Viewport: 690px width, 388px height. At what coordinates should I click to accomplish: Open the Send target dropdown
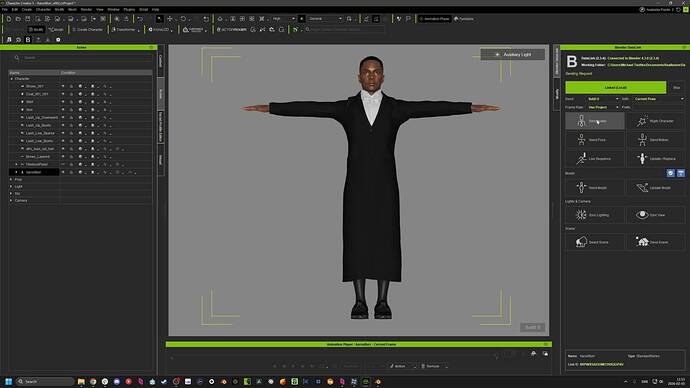click(x=603, y=99)
